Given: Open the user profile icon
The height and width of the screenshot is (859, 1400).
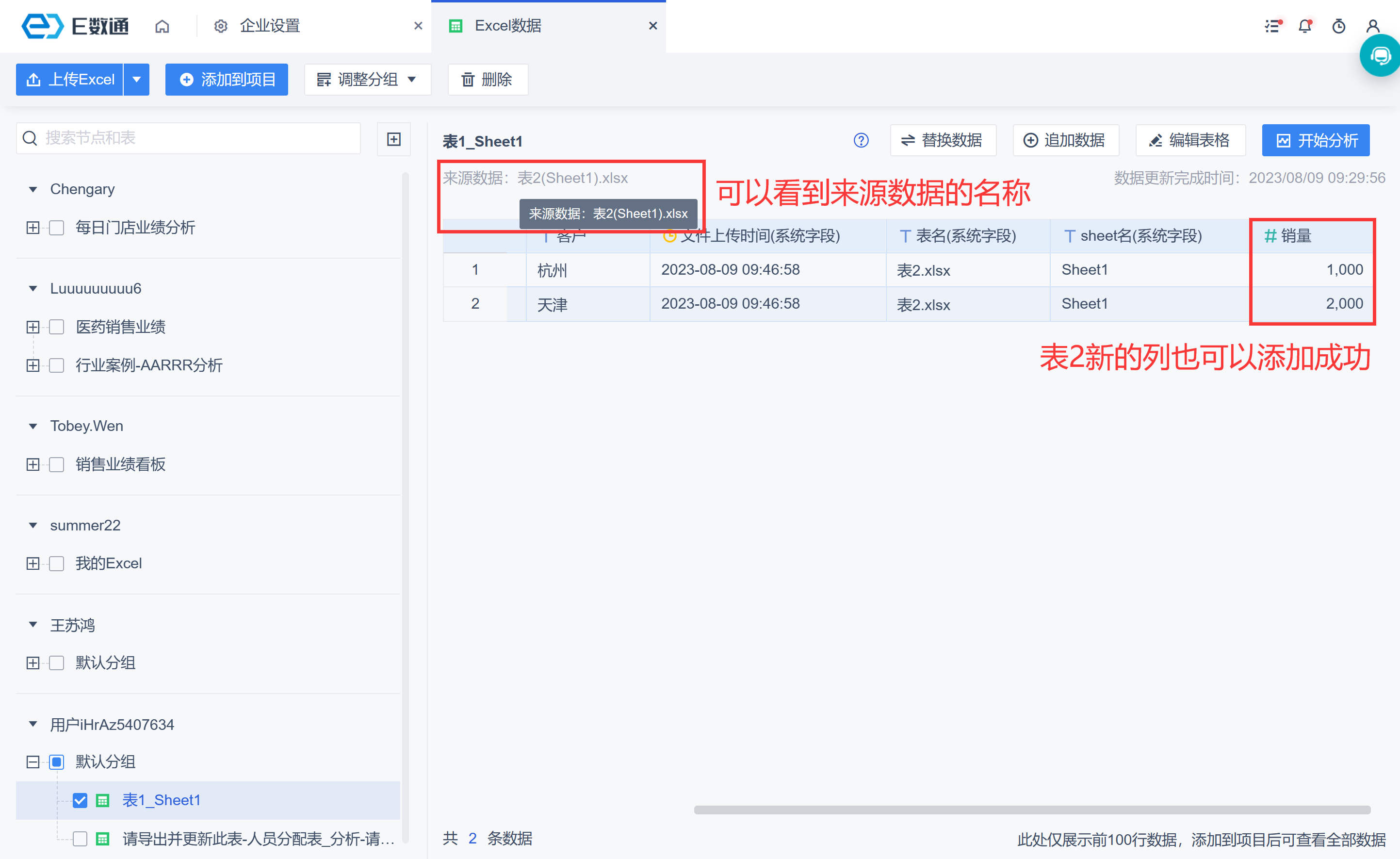Looking at the screenshot, I should 1373,26.
